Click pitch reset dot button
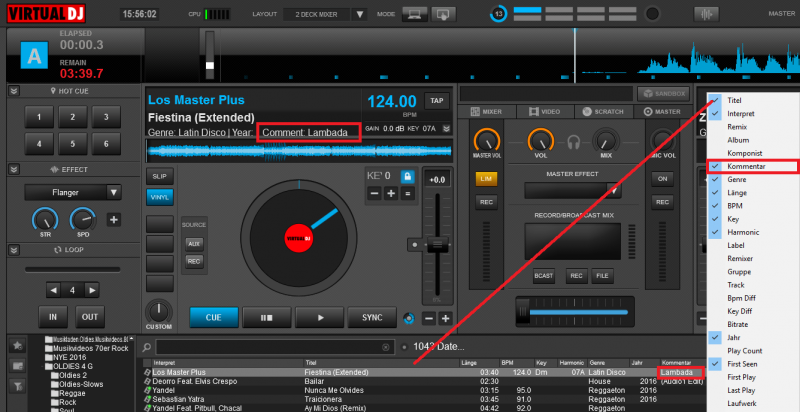The height and width of the screenshot is (412, 800). pyautogui.click(x=414, y=245)
